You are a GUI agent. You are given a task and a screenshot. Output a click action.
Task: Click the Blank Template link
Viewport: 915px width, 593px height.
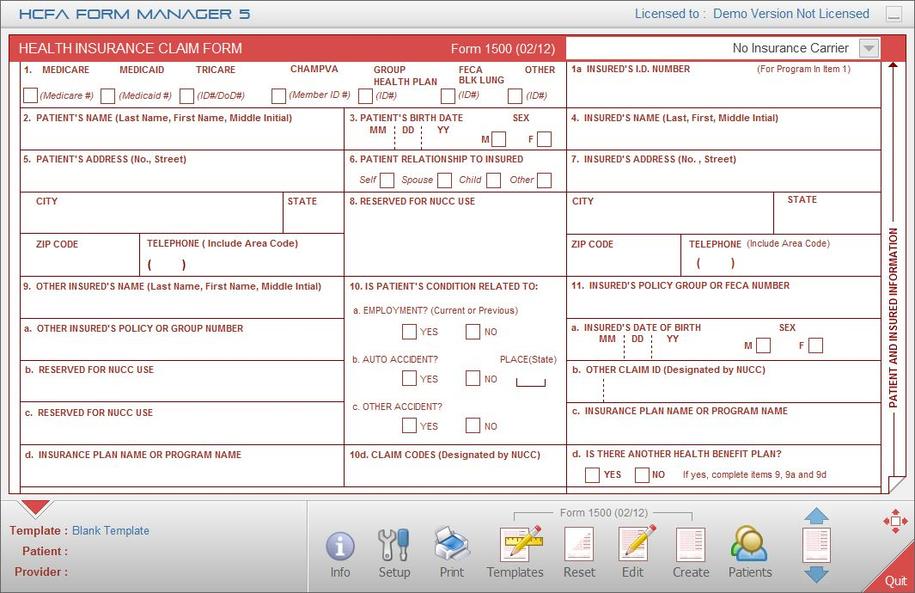click(110, 531)
